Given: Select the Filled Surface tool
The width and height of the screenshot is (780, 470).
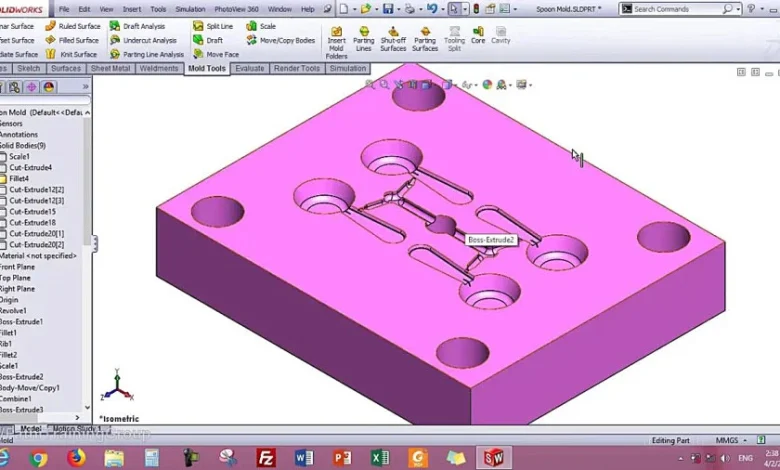Looking at the screenshot, I should [x=73, y=40].
